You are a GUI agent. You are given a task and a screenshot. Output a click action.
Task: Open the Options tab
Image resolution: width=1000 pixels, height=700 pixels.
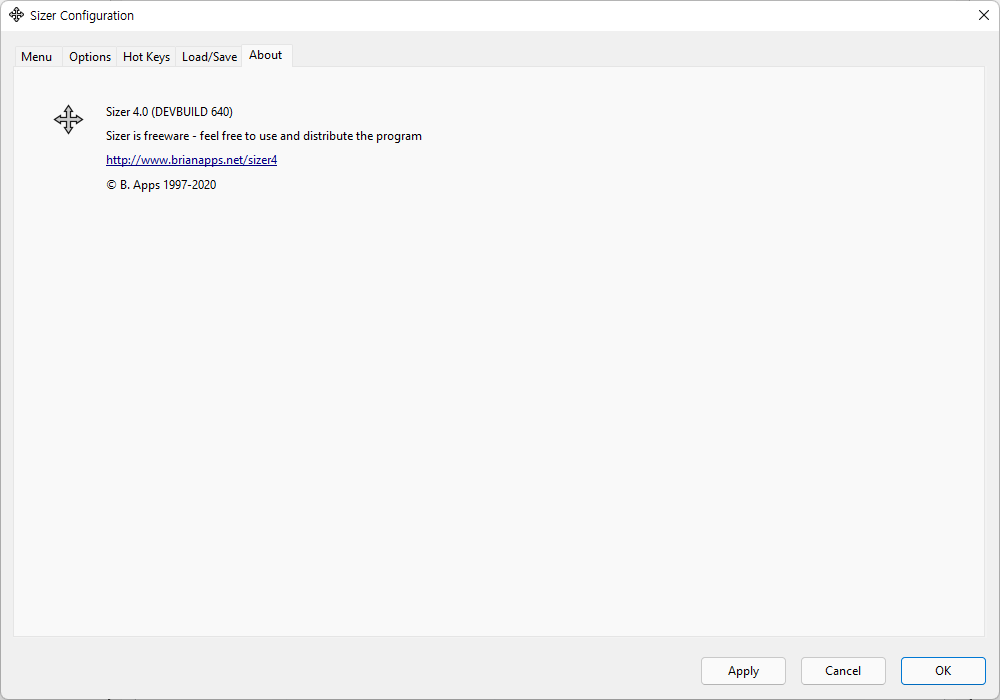pos(90,57)
